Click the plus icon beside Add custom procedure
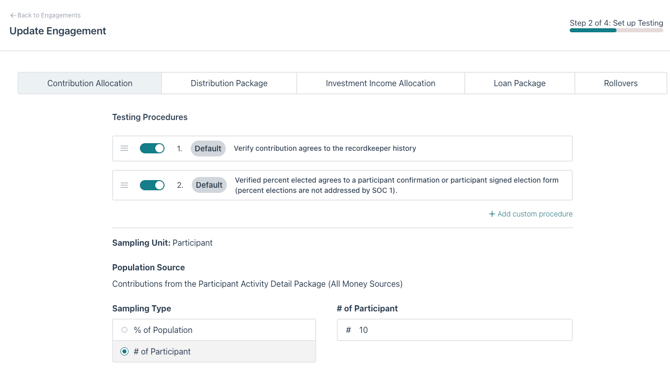 coord(492,214)
